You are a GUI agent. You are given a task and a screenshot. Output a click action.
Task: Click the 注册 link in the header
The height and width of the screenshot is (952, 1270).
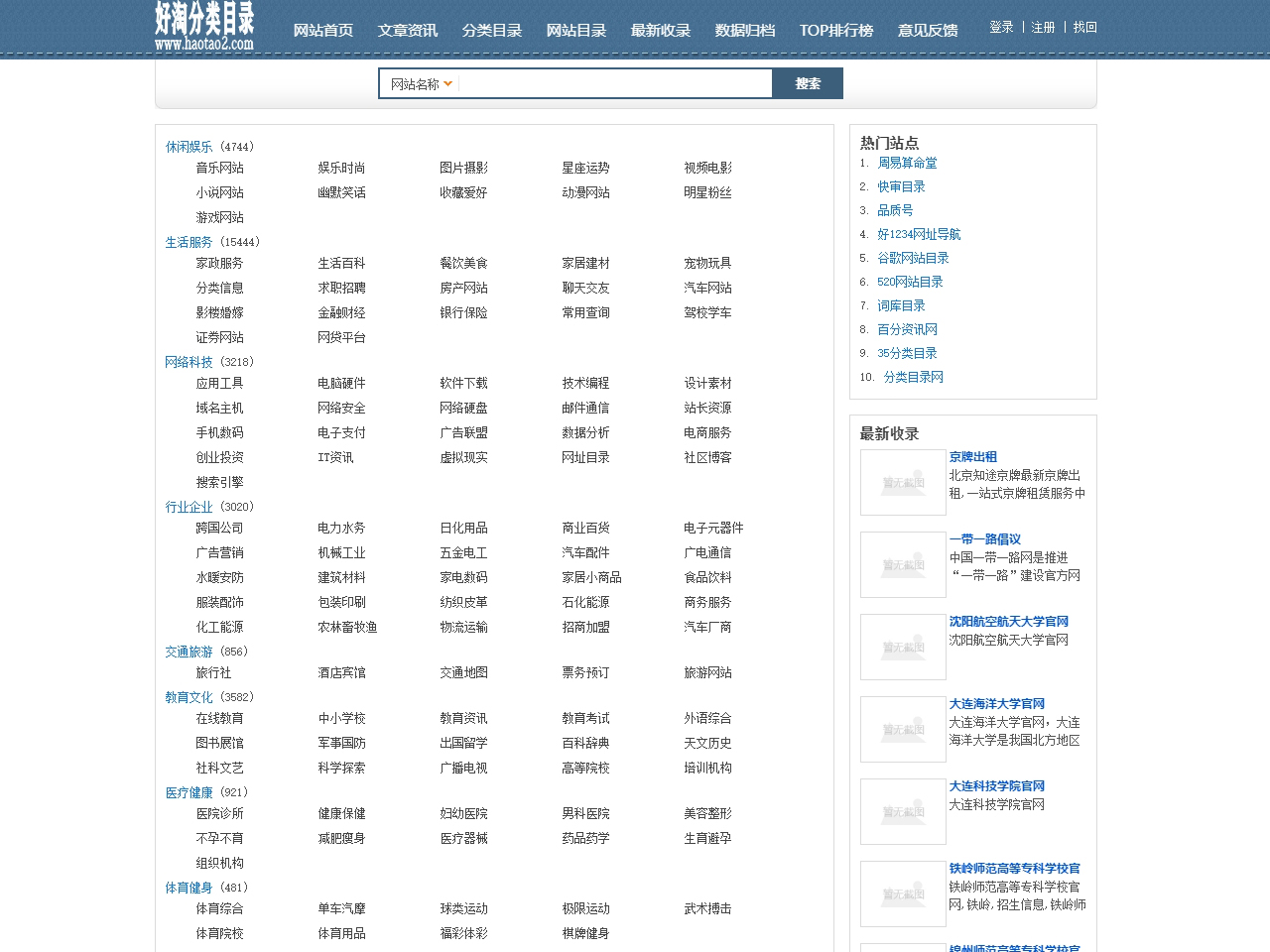[x=1043, y=28]
